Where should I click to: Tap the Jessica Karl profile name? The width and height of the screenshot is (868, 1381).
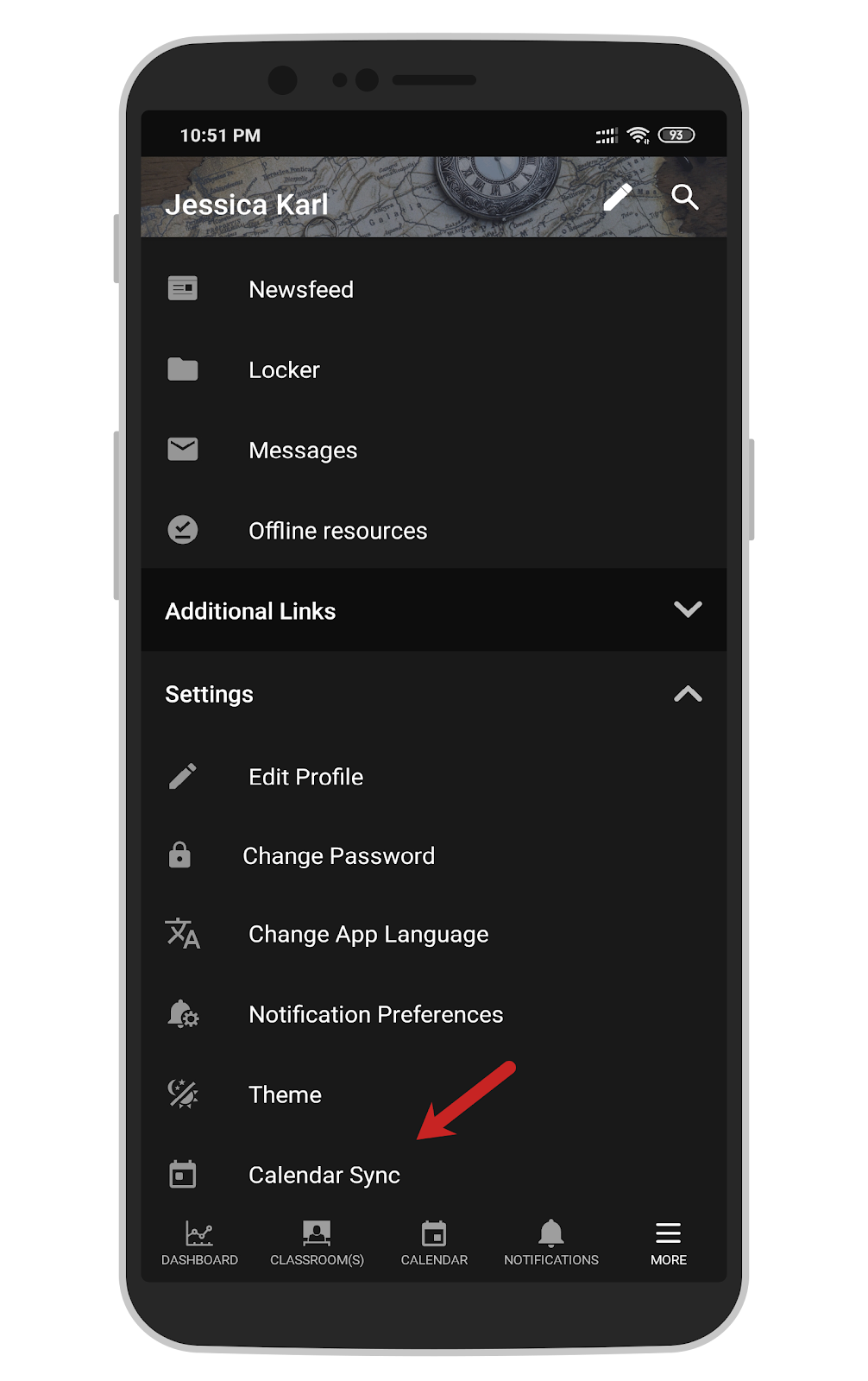click(247, 205)
